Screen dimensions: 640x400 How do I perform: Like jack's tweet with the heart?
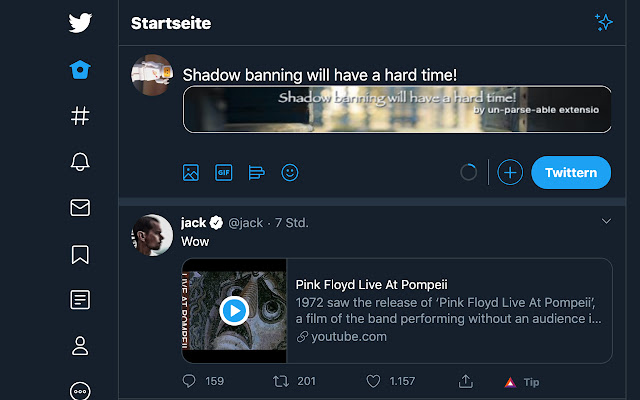(x=373, y=381)
